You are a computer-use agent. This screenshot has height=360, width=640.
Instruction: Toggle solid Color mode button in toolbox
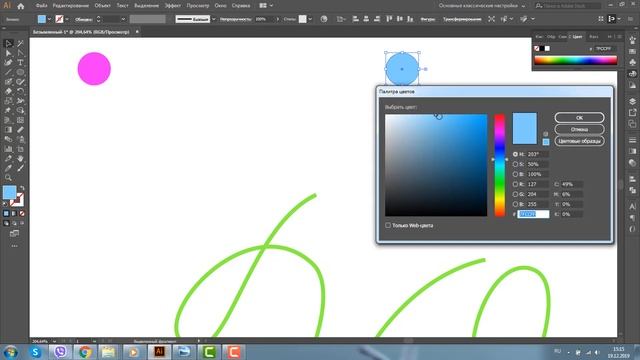click(6, 213)
